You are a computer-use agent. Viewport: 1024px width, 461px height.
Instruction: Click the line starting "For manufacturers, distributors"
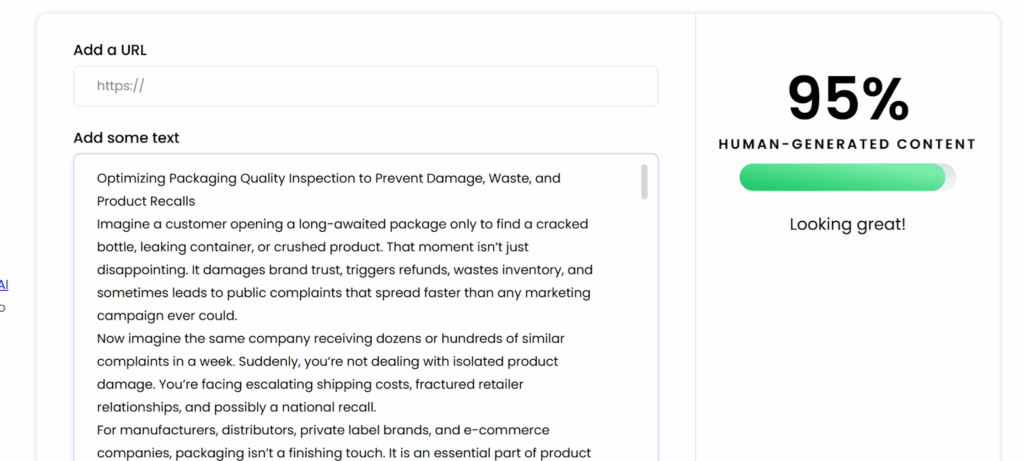click(x=322, y=430)
